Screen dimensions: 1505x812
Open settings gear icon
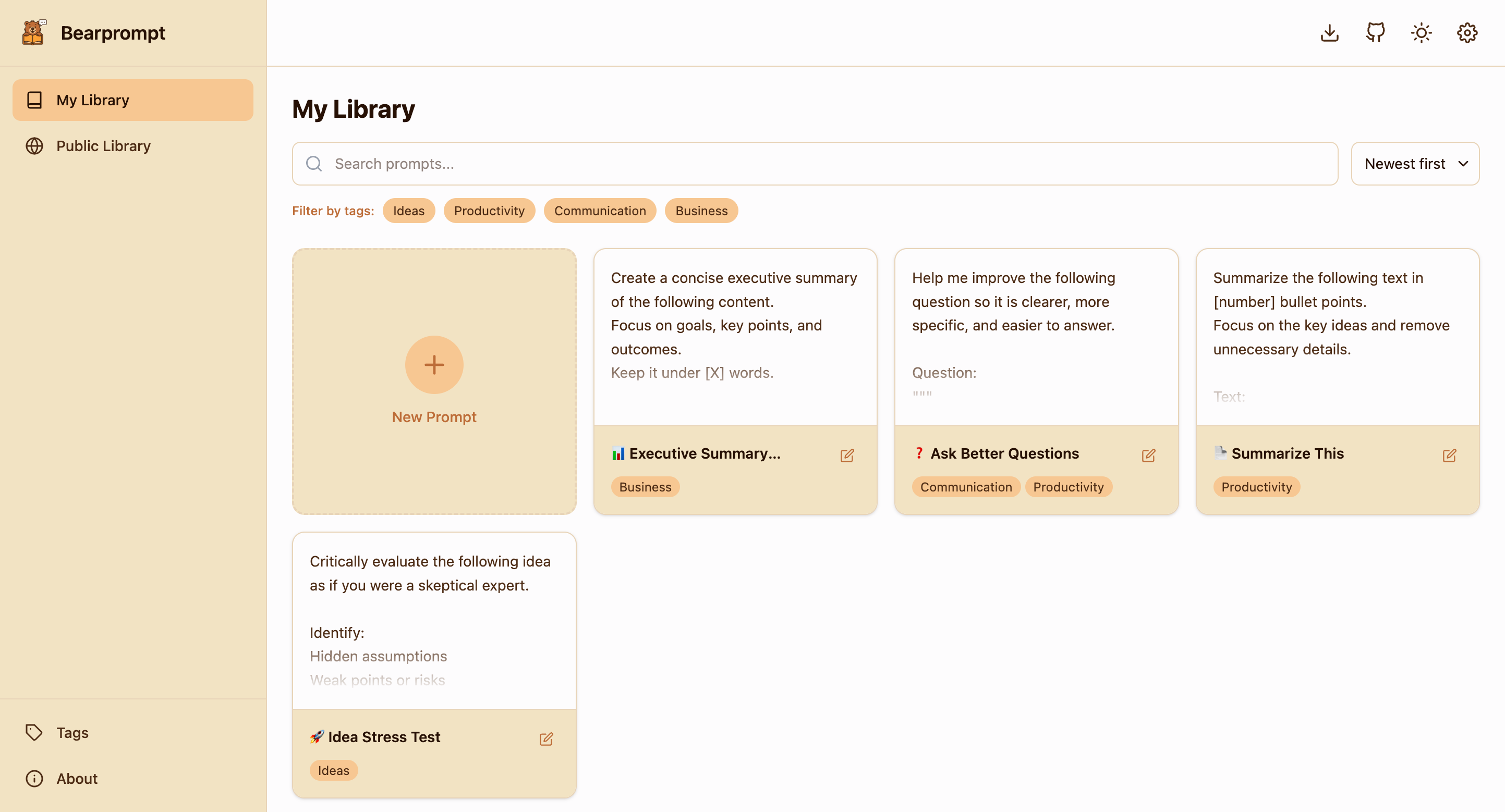point(1466,33)
